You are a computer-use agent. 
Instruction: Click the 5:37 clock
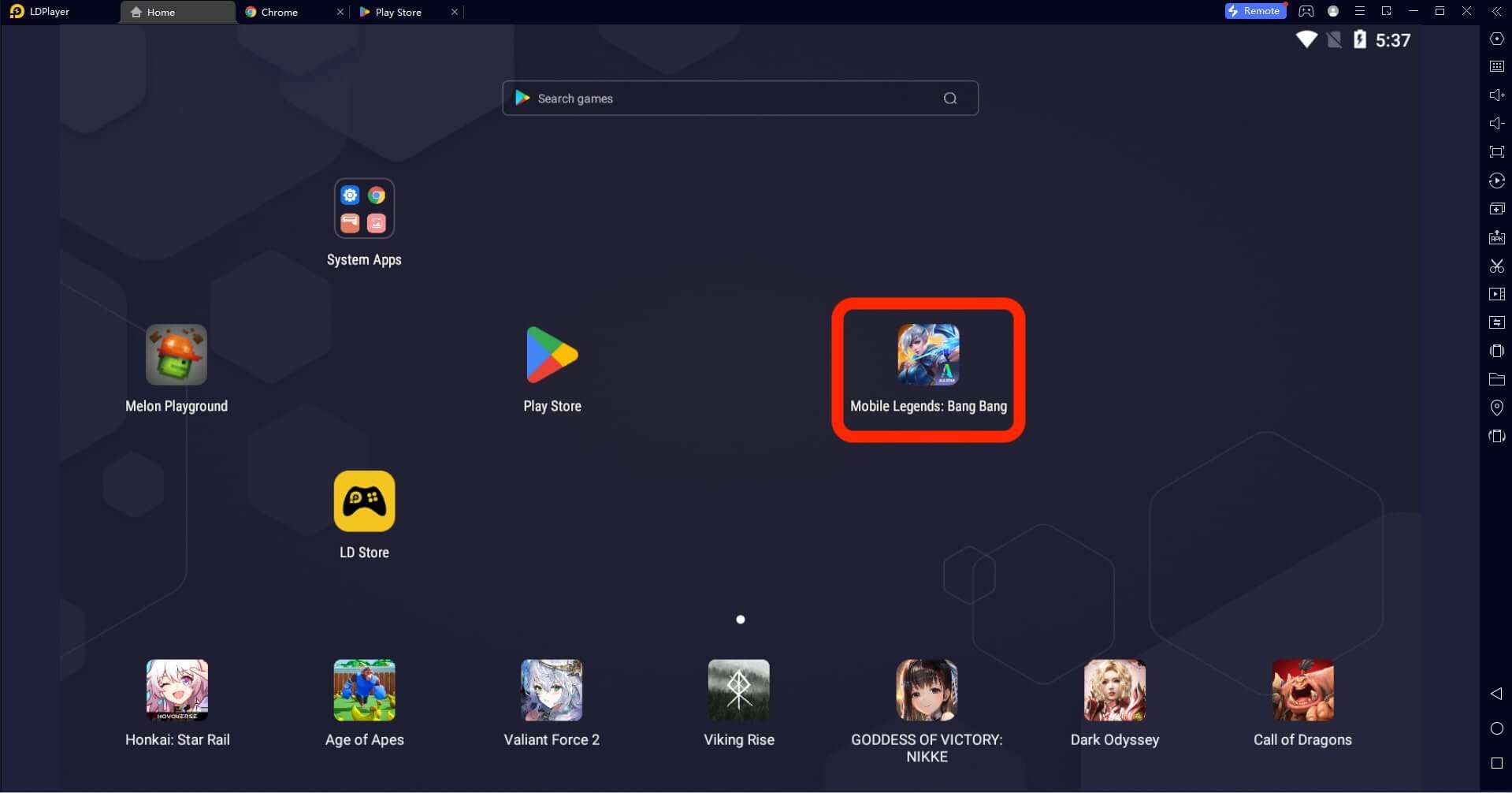coord(1393,40)
